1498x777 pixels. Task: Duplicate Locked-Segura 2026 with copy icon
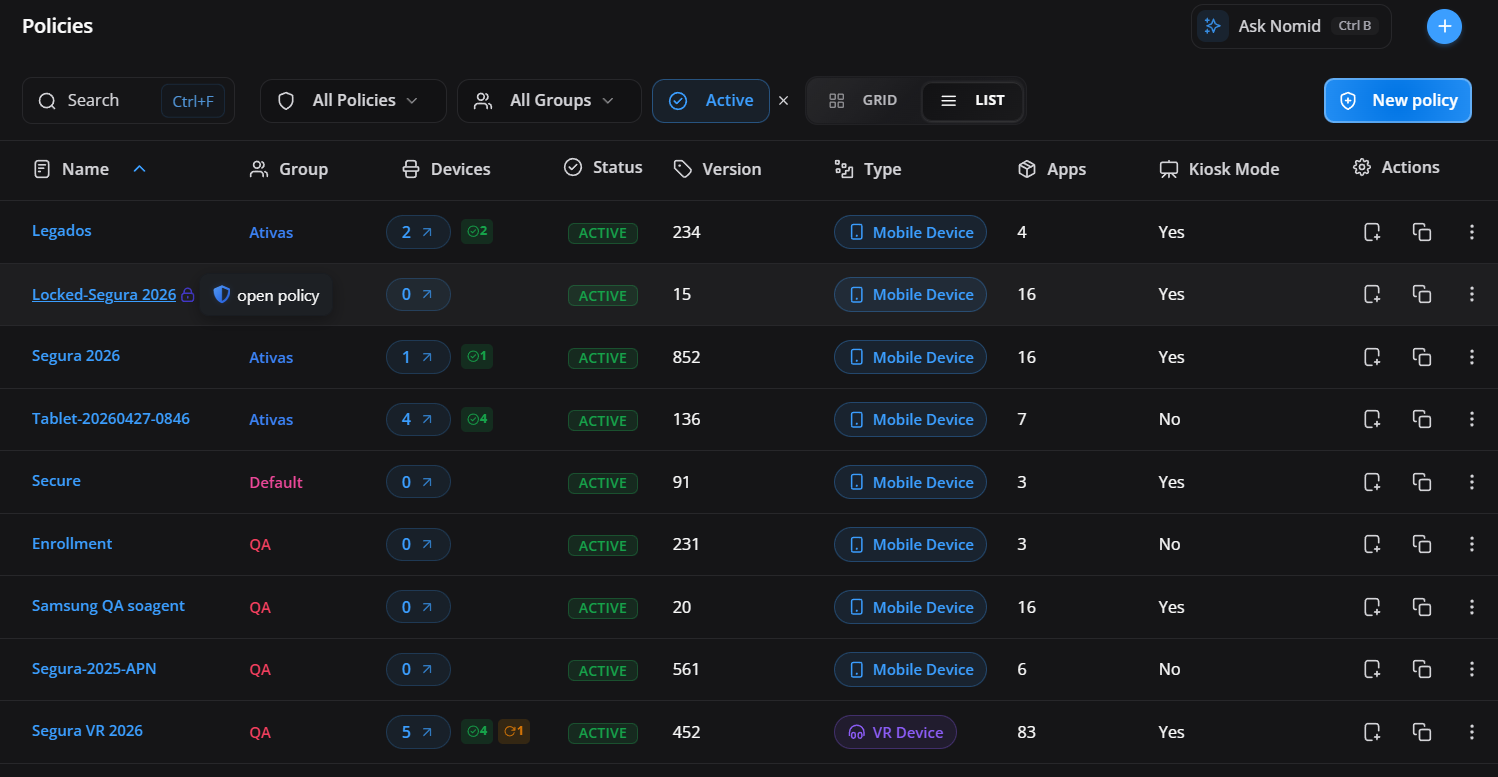(1421, 294)
